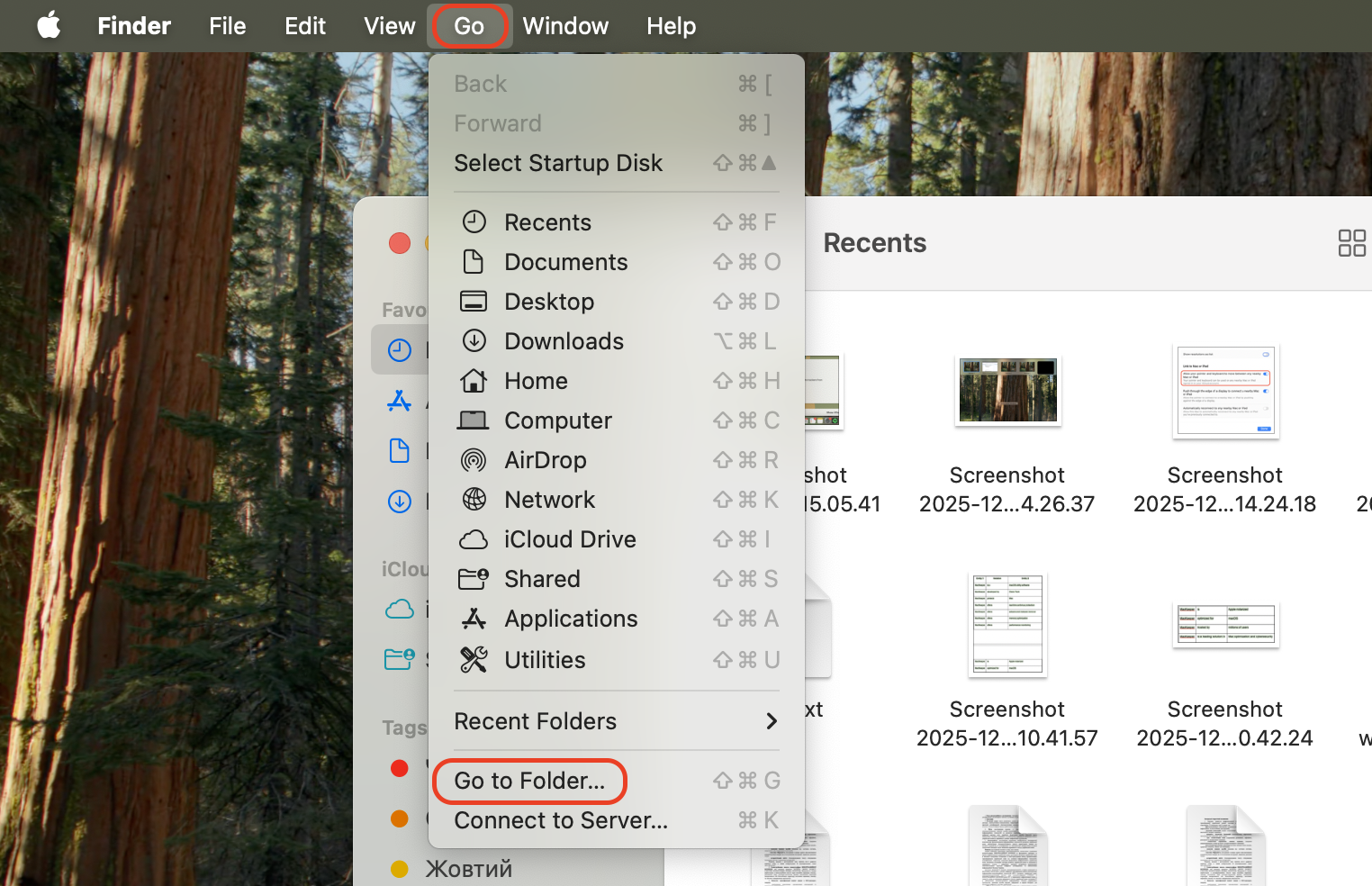This screenshot has width=1372, height=886.
Task: Open iCloud Drive via its cloud icon
Action: tap(474, 538)
